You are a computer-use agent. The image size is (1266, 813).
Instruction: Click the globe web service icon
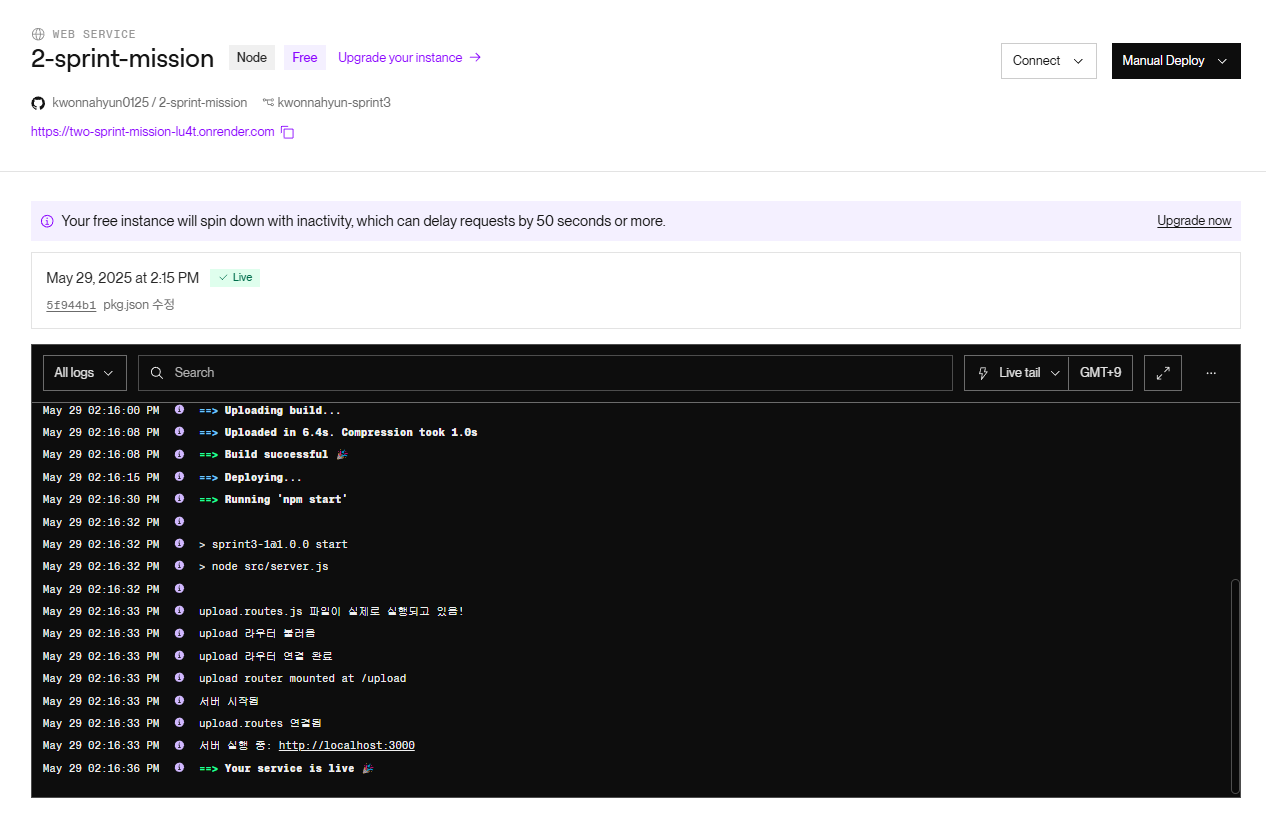click(38, 34)
